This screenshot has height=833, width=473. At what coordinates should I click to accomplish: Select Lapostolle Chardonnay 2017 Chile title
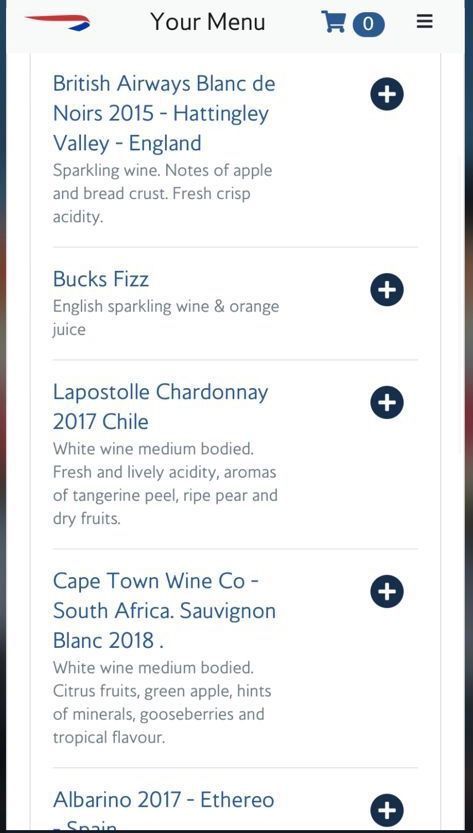[x=161, y=407]
